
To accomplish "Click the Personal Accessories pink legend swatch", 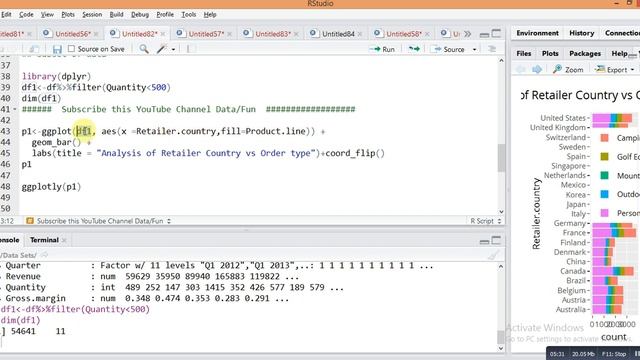I will pos(604,213).
